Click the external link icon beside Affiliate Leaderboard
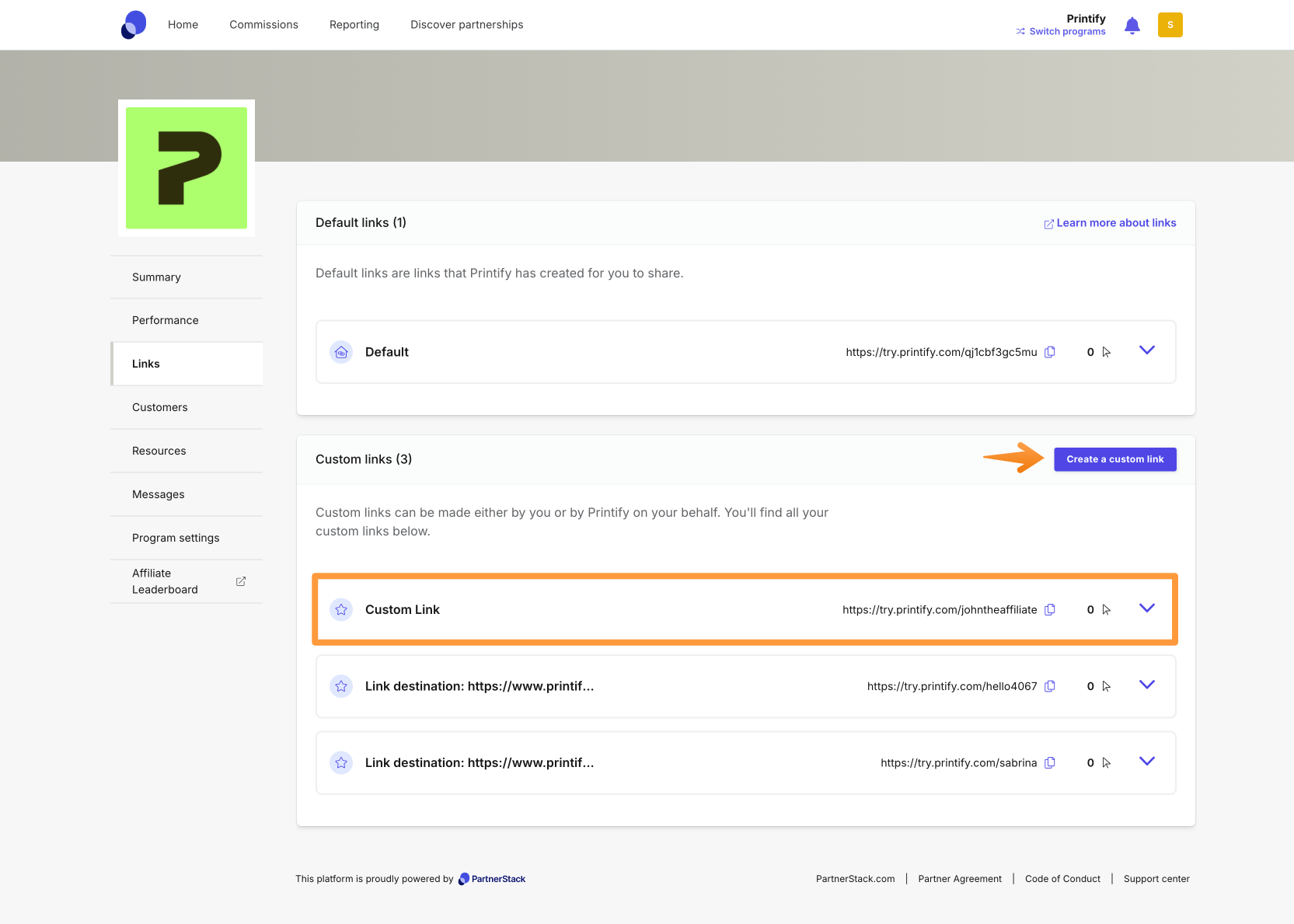Screen dimensions: 1294x924 point(241,581)
